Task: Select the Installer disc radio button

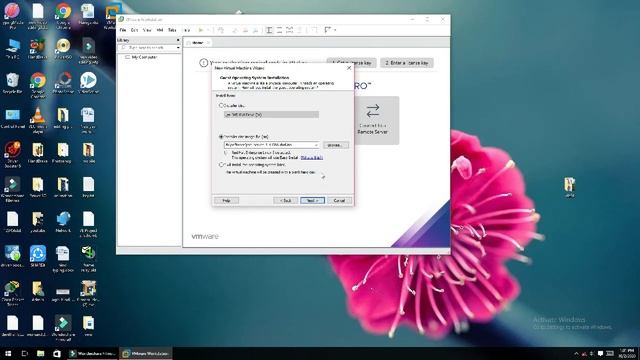Action: (221, 105)
